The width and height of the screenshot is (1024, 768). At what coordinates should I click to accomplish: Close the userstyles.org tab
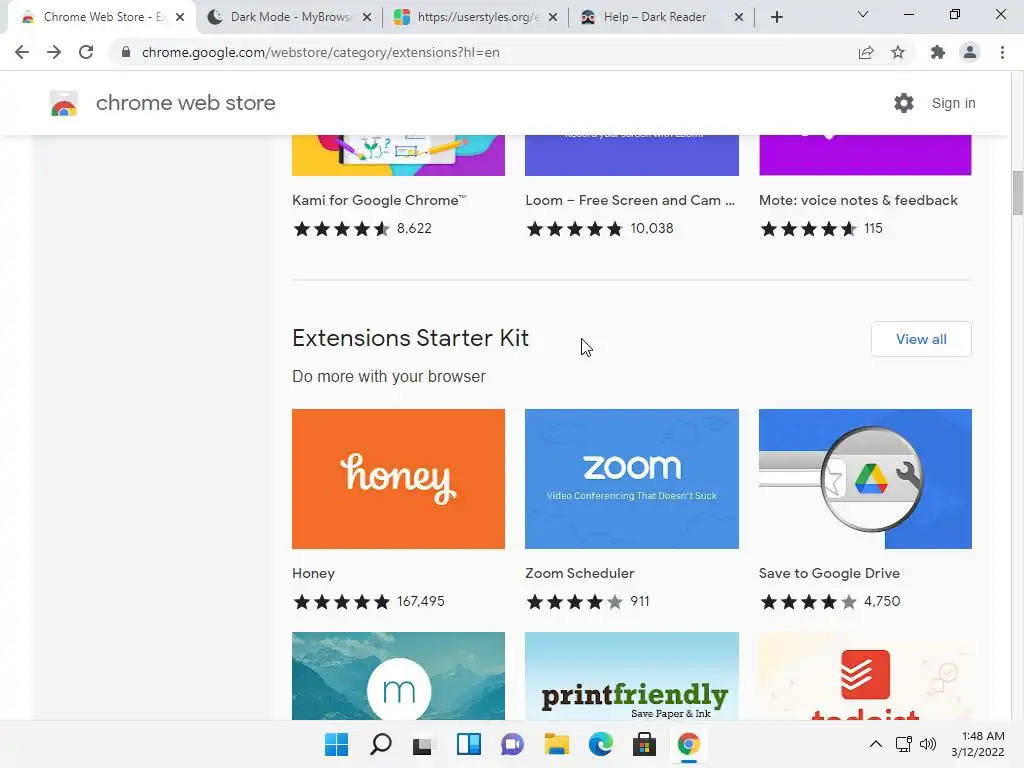[553, 18]
